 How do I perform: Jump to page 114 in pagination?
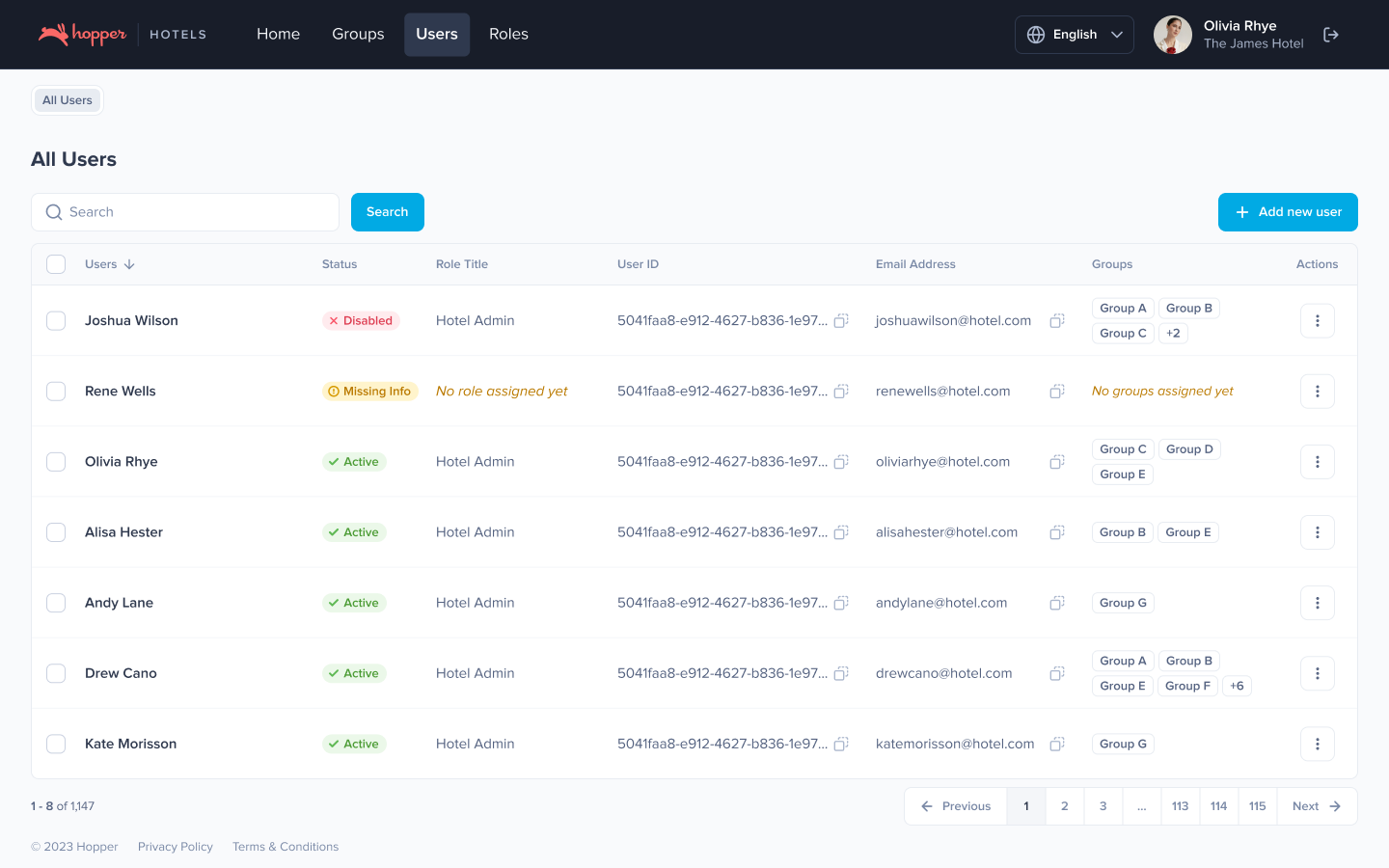[x=1218, y=806]
